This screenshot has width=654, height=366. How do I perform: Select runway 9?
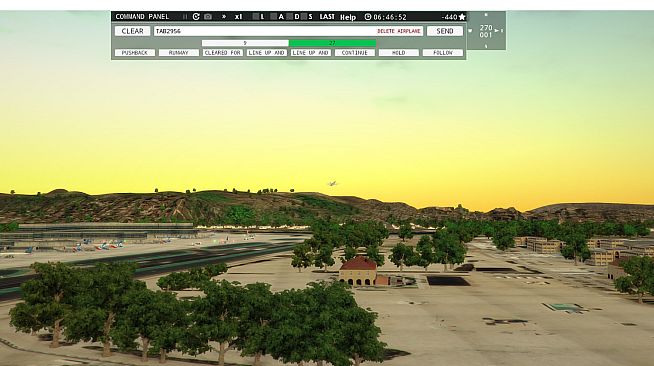tap(245, 43)
